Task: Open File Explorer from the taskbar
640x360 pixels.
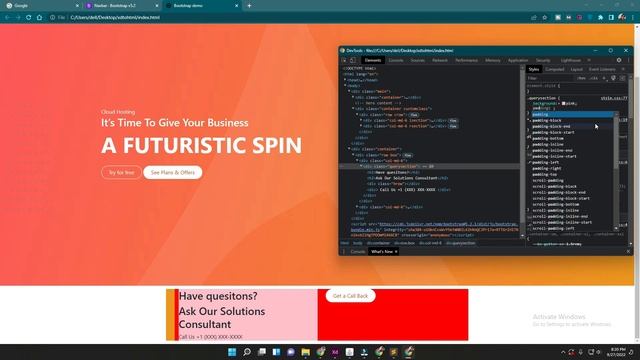Action: 305,352
